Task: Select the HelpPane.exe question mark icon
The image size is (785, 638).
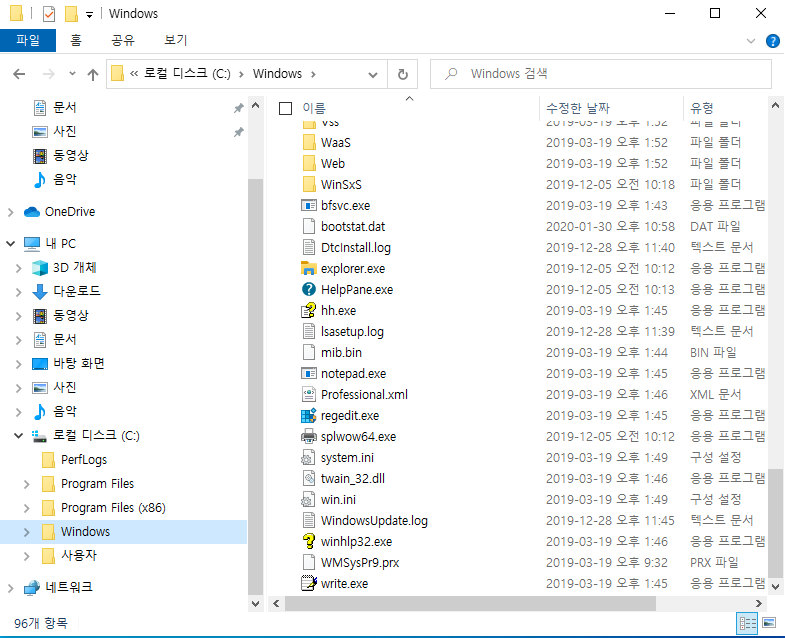Action: click(309, 289)
